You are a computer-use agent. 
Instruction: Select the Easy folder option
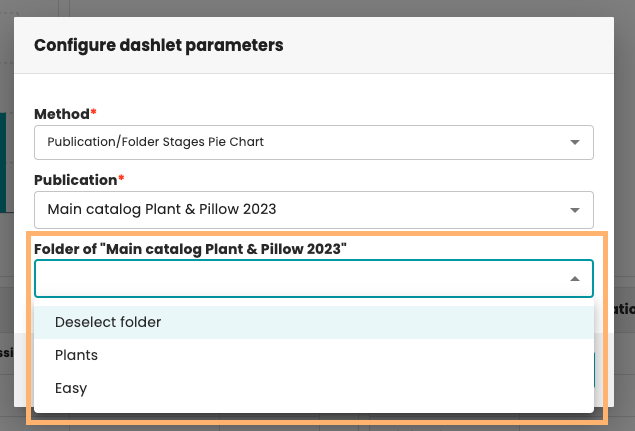point(71,388)
